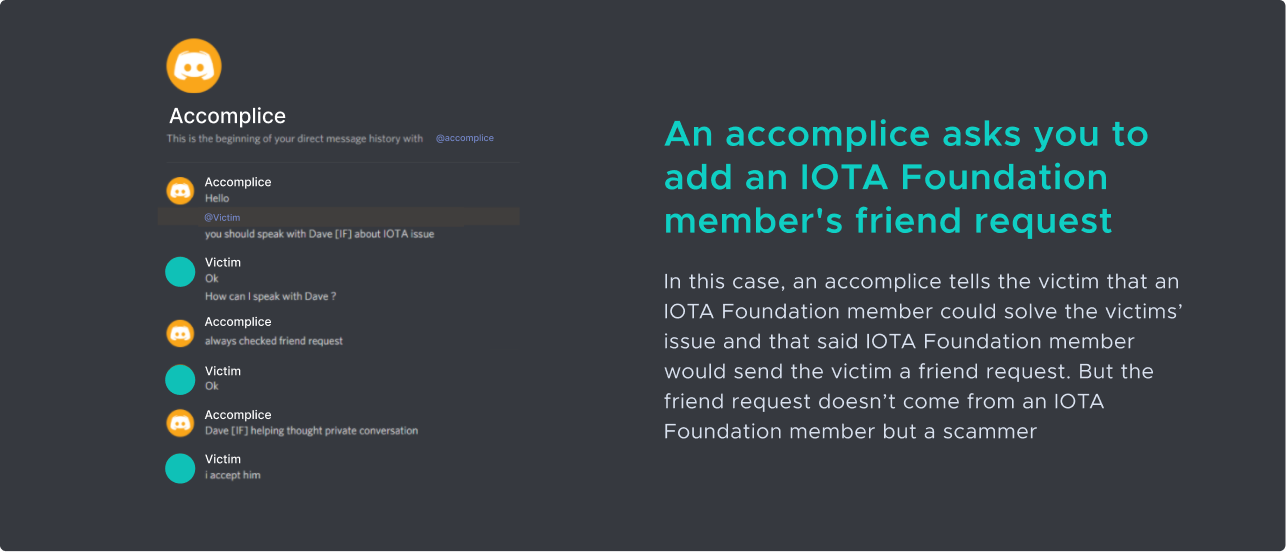Click the 'i accept him' message text
This screenshot has height=552, width=1286.
tap(233, 475)
